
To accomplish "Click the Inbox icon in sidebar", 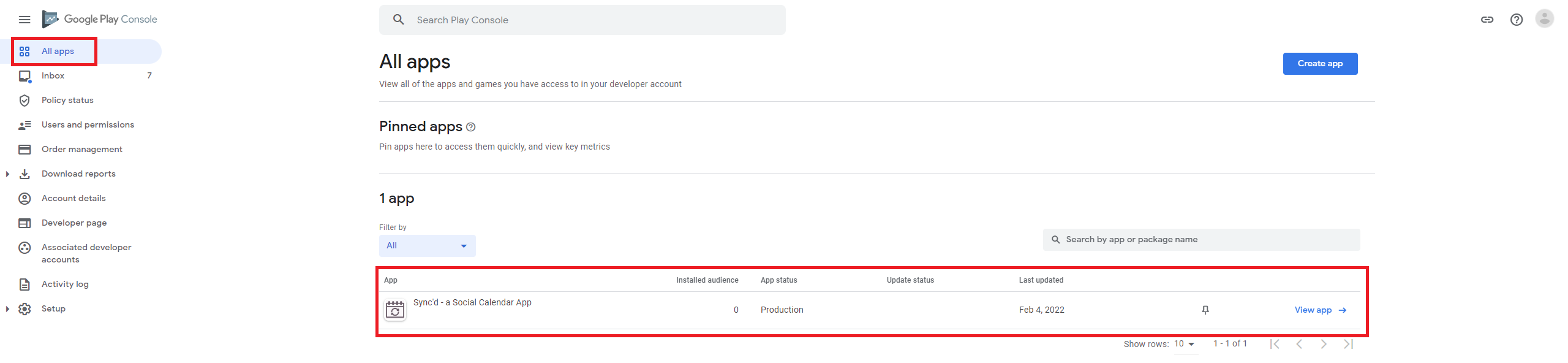I will click(x=24, y=76).
